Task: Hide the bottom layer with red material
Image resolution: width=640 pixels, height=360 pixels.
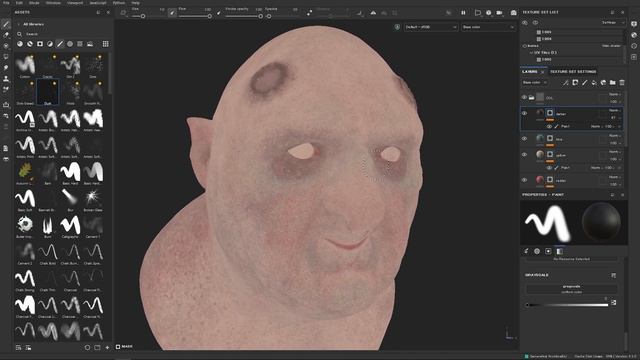Action: [524, 180]
